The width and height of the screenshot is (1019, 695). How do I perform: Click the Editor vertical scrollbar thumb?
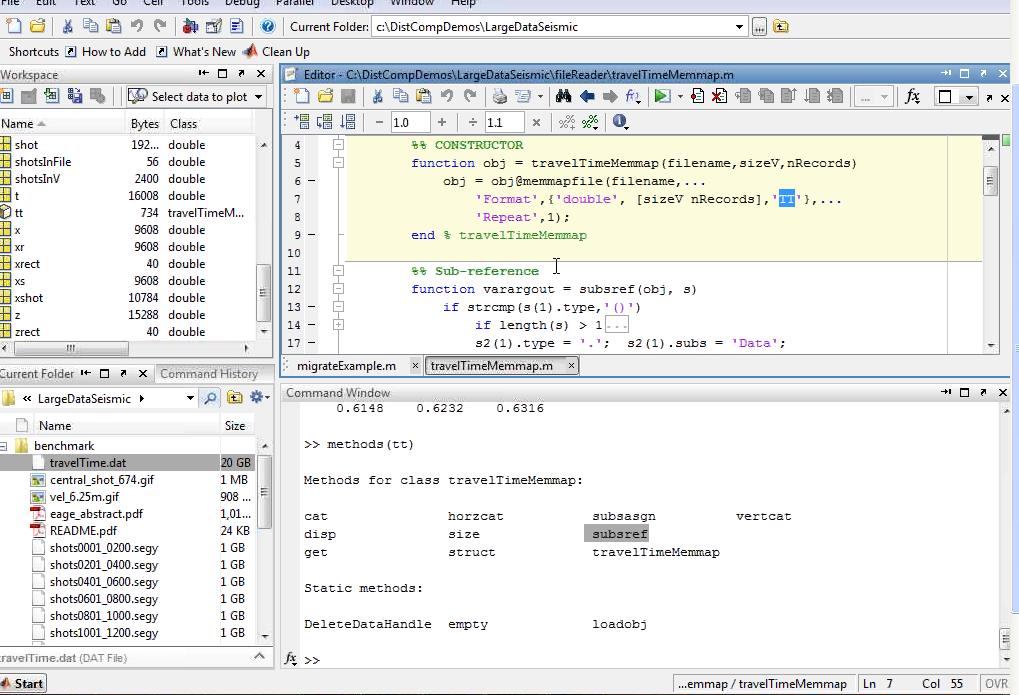tap(990, 181)
